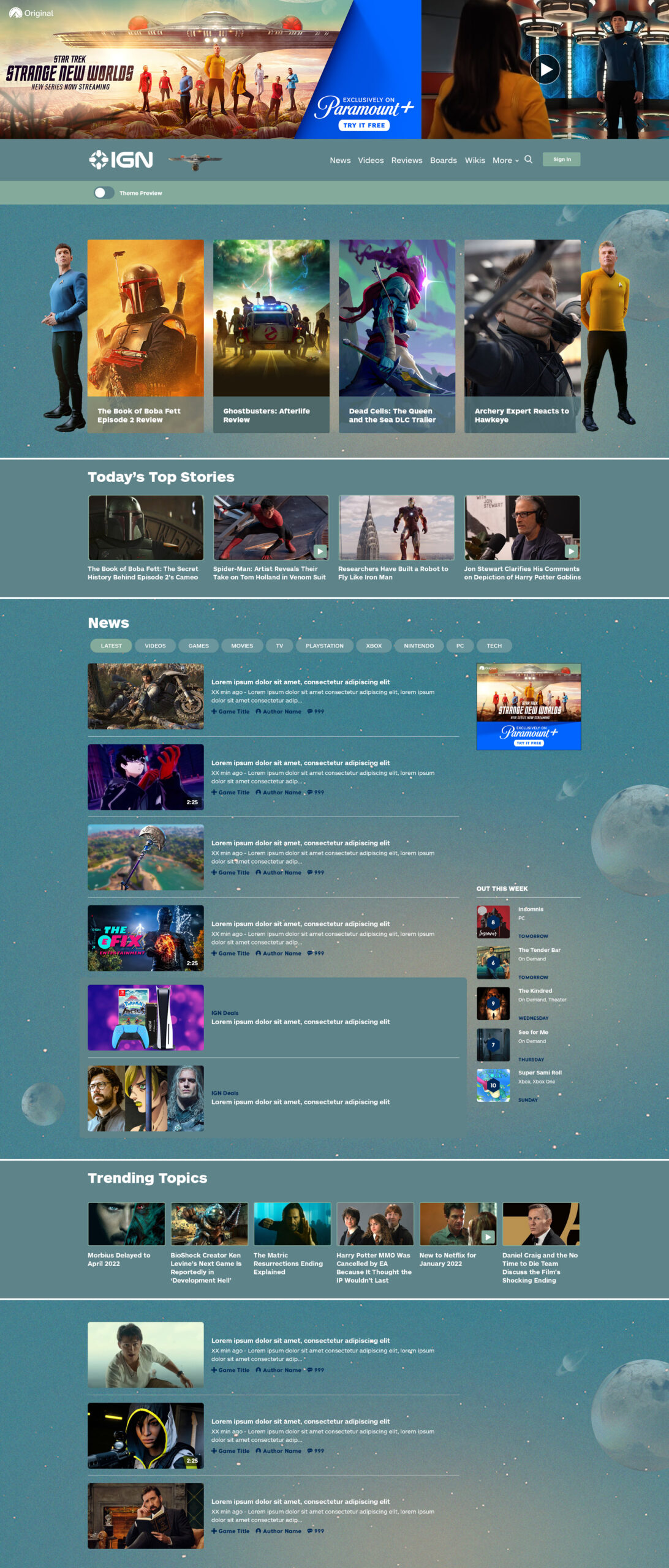Click play icon on Spider-Man story thumbnail

320,551
